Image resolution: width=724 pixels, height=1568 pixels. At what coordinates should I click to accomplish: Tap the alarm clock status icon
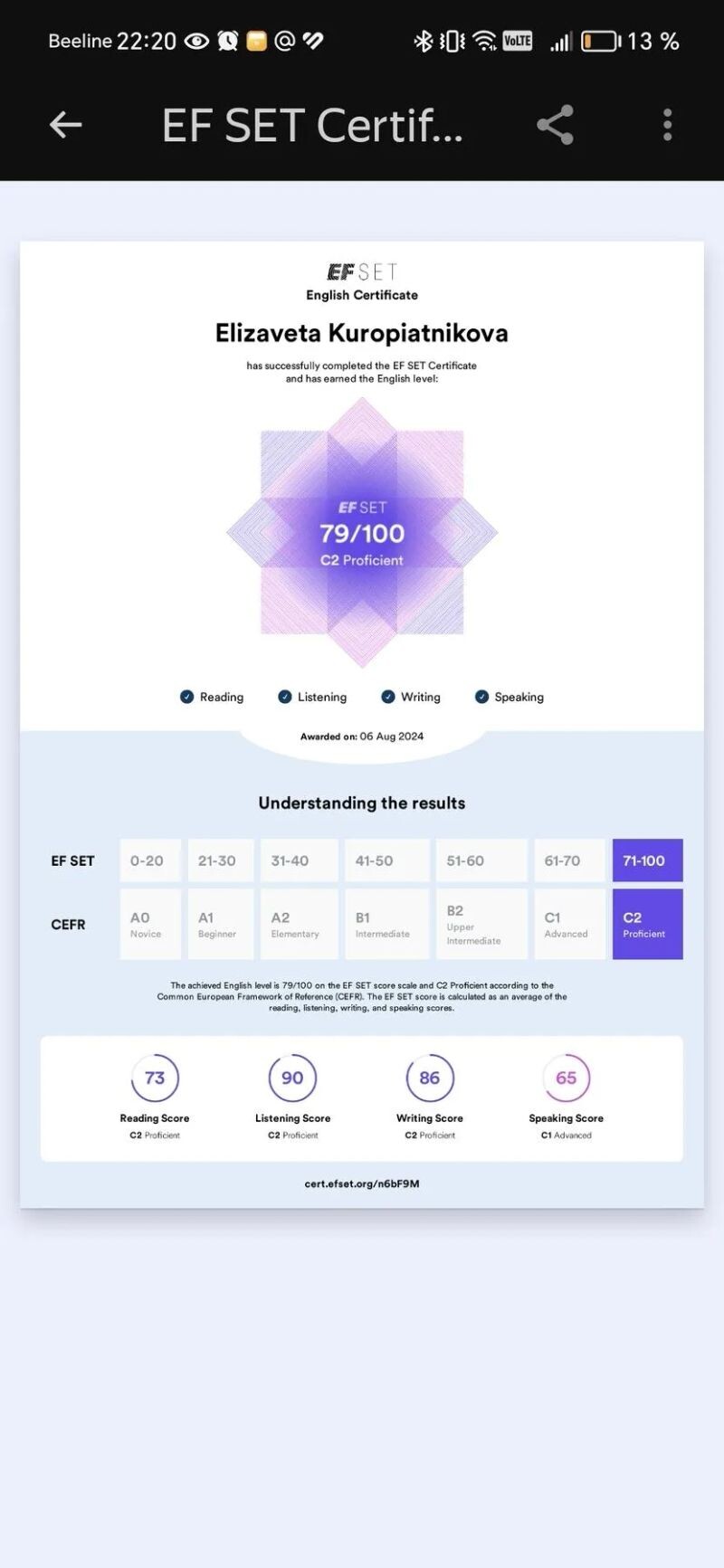[x=228, y=41]
